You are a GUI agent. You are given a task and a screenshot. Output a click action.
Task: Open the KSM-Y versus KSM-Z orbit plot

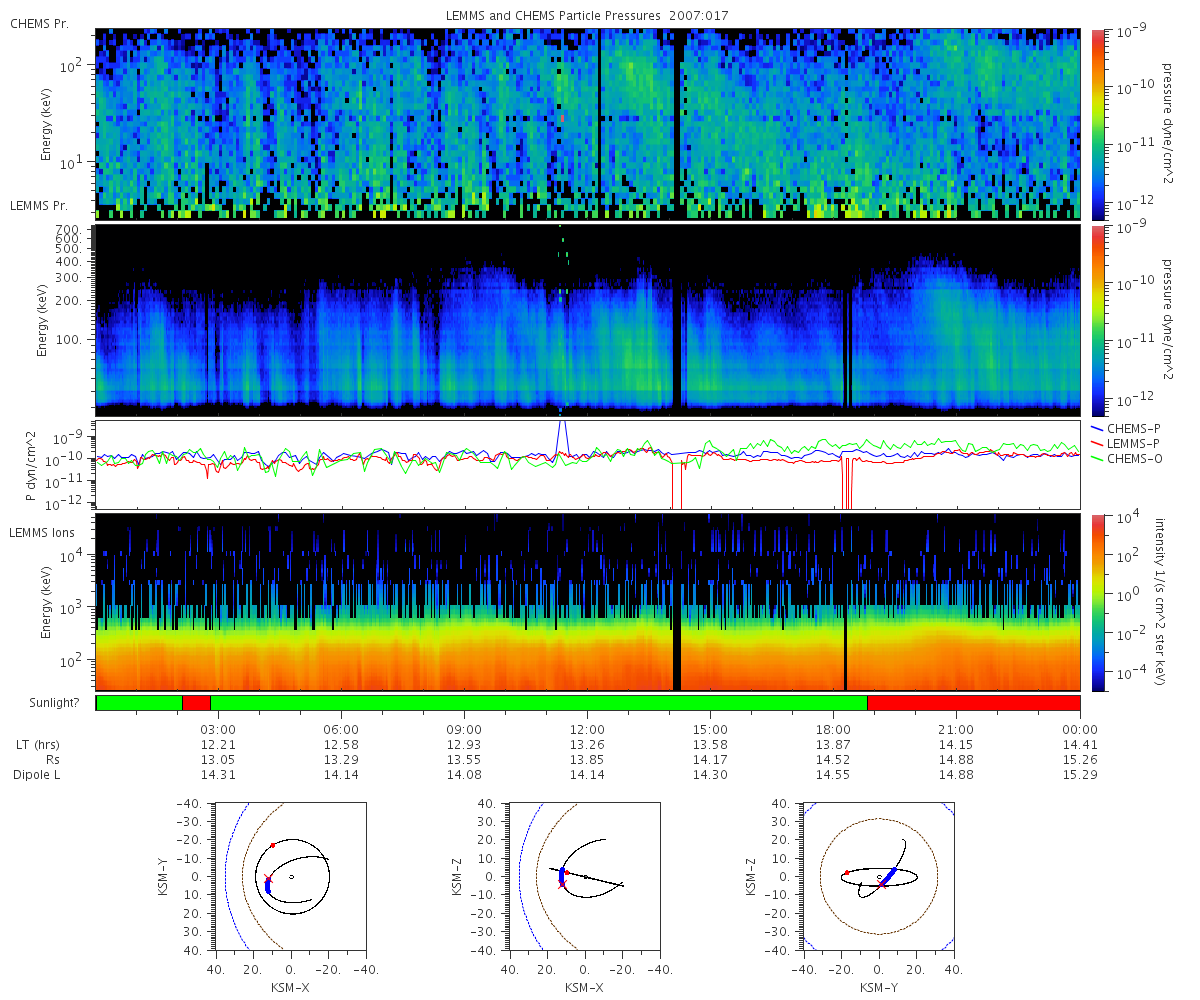(x=878, y=876)
